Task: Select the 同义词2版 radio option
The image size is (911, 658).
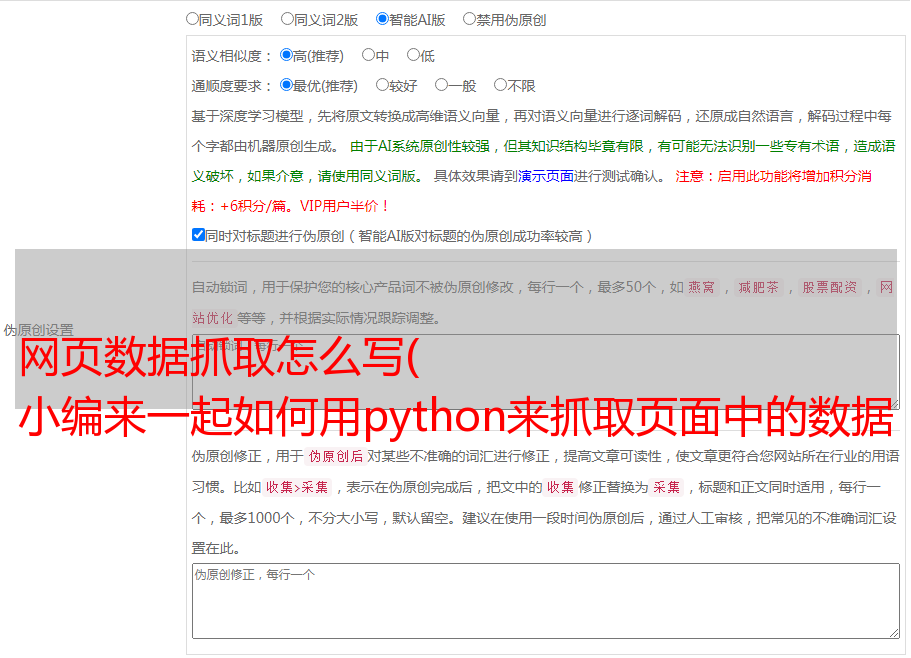Action: coord(287,19)
